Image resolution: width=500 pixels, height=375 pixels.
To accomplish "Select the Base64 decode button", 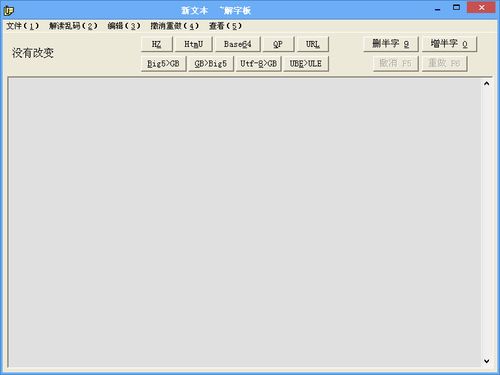I will 238,44.
